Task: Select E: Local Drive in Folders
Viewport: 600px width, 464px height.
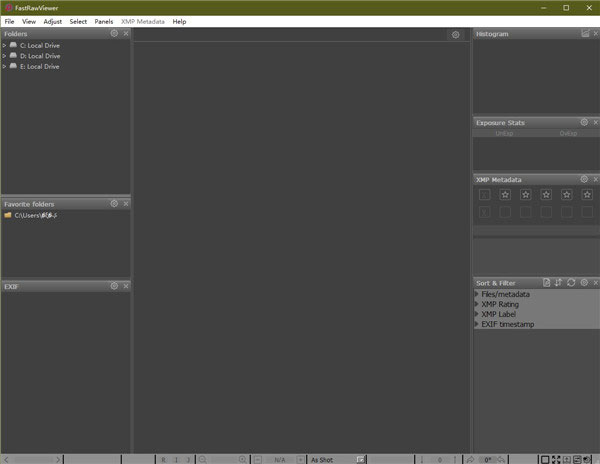Action: tap(39, 66)
